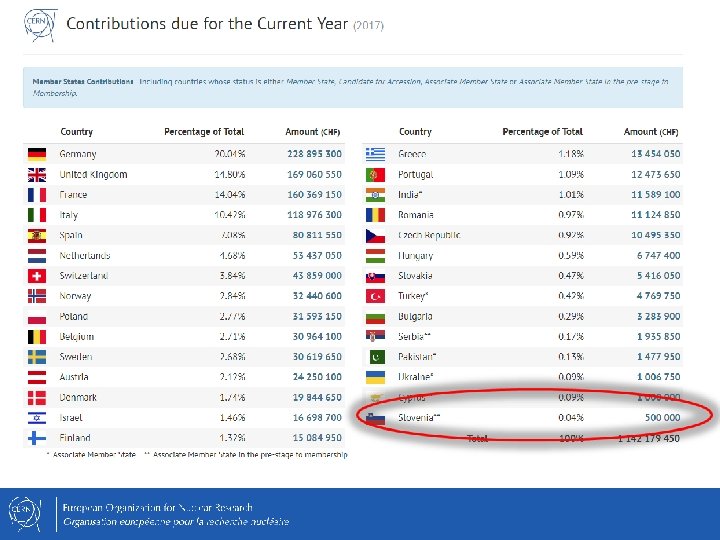This screenshot has height=540, width=720.
Task: Click the India flag icon
Action: pos(375,195)
